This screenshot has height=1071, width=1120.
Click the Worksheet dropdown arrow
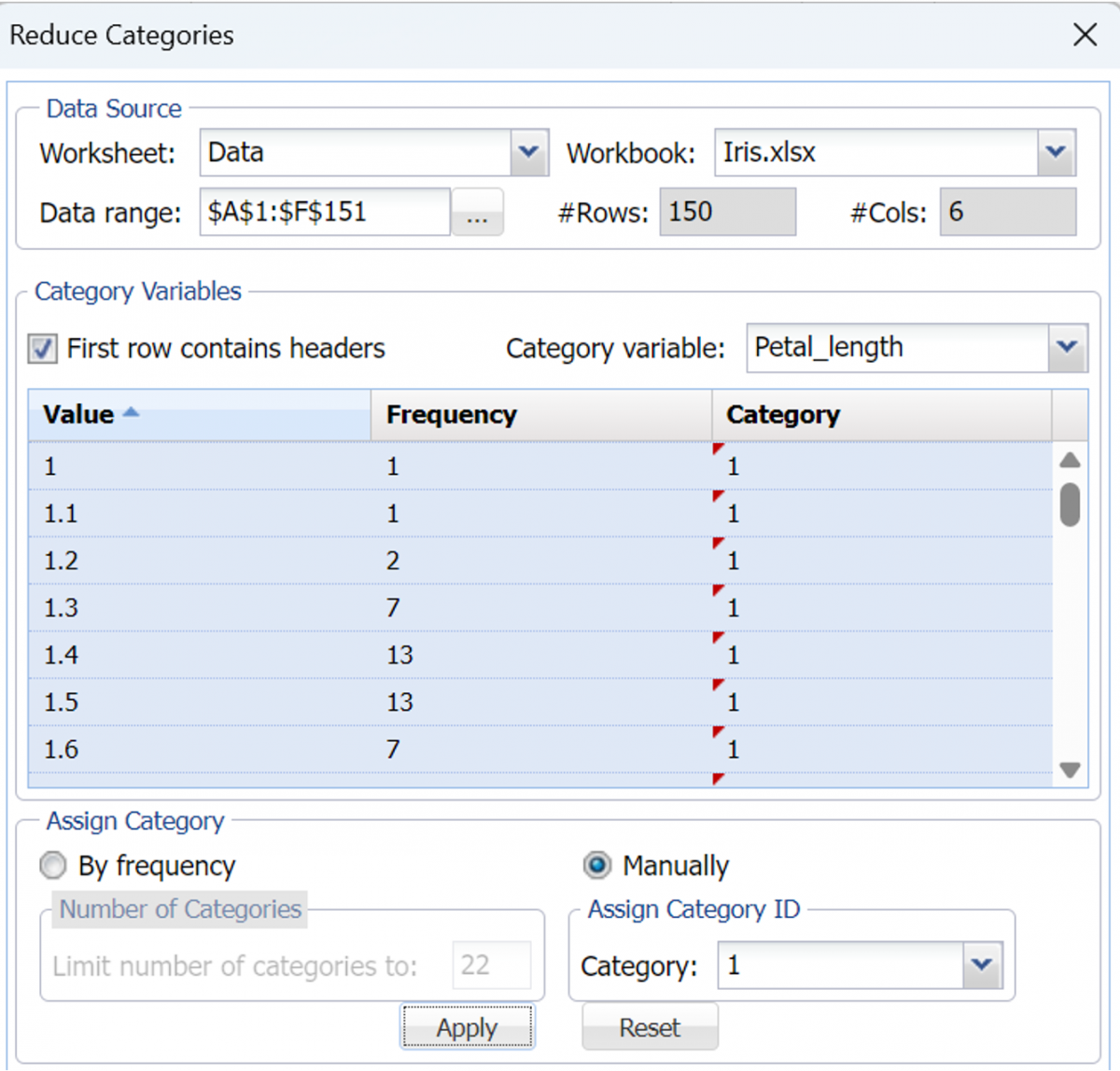click(x=529, y=152)
